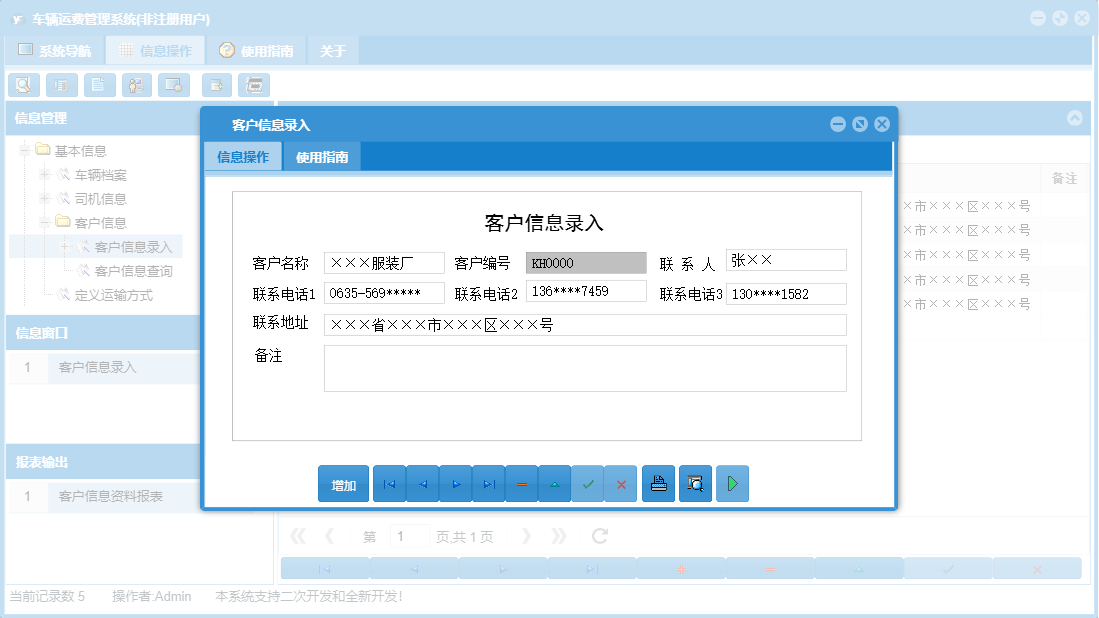Select the magnifier search icon in the toolbar
The width and height of the screenshot is (1099, 618).
click(24, 85)
